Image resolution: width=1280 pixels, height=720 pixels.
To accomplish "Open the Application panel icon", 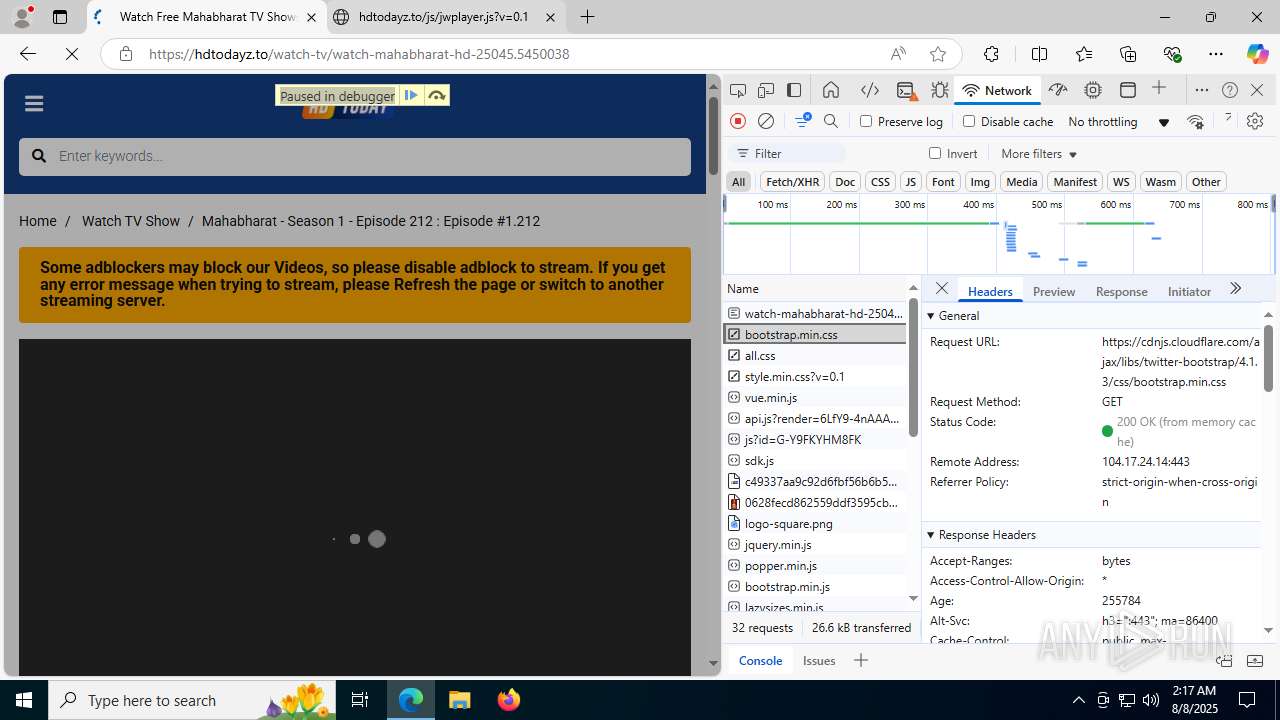I will [1128, 90].
